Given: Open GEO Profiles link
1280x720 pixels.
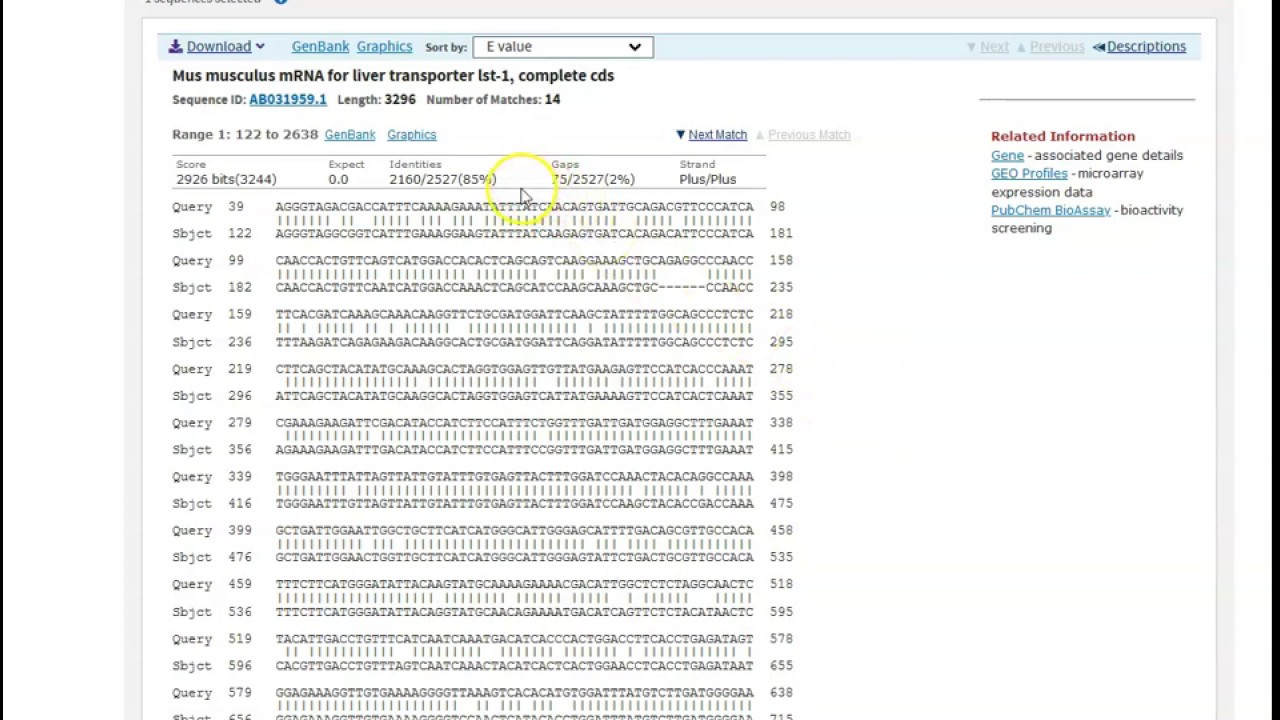Looking at the screenshot, I should click(1029, 173).
